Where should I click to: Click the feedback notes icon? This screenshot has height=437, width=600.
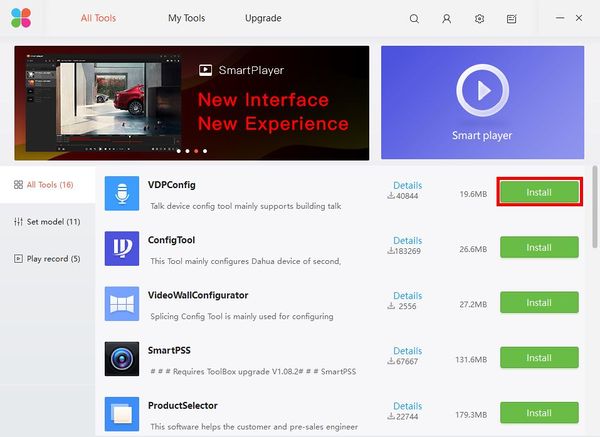511,19
